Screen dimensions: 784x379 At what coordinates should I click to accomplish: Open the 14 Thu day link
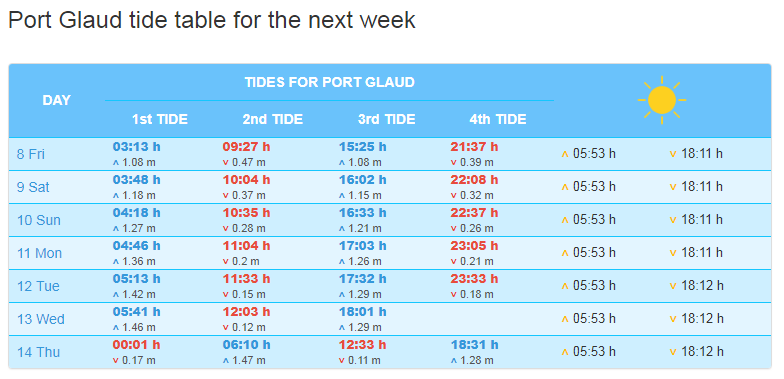click(38, 352)
